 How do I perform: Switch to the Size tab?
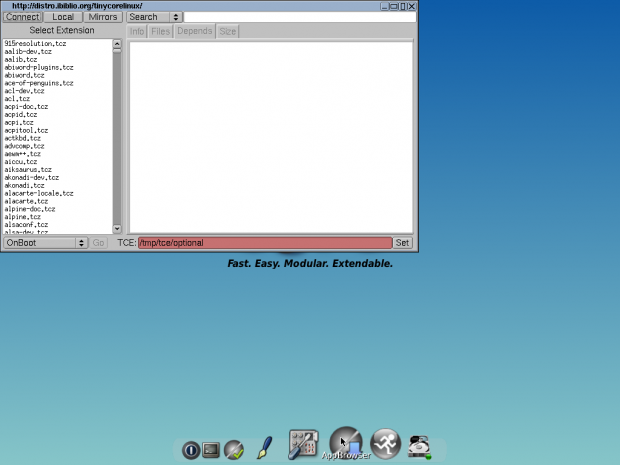coord(228,31)
